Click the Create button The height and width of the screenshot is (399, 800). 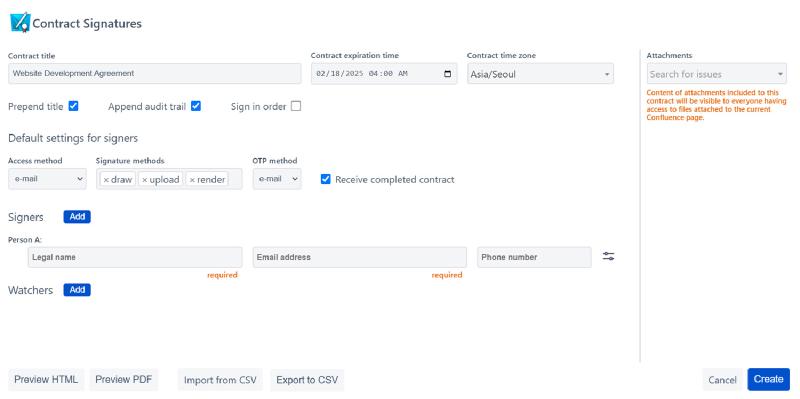pos(768,379)
